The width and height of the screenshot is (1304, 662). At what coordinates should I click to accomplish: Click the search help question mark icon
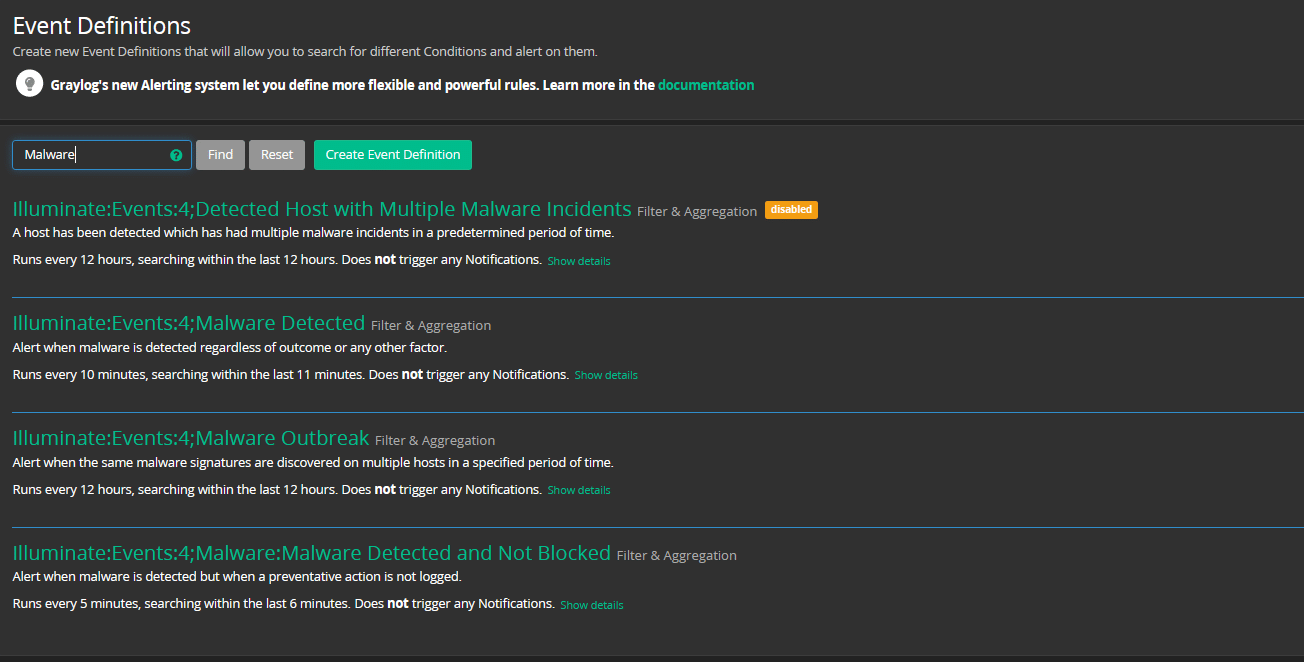[x=176, y=155]
